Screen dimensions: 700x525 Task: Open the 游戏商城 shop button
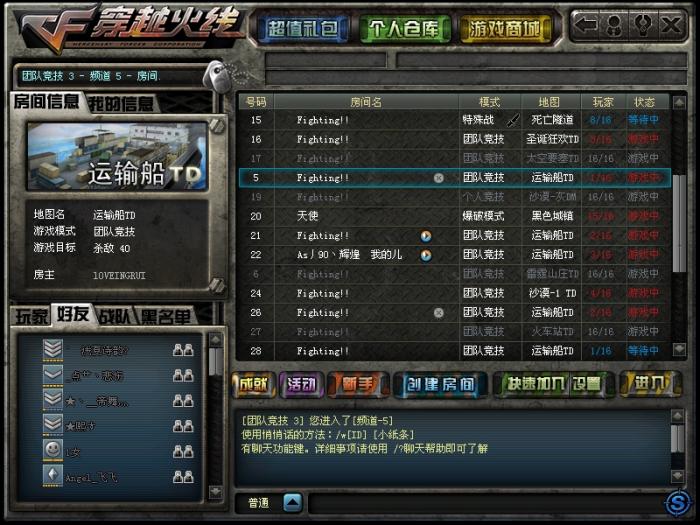(x=504, y=29)
